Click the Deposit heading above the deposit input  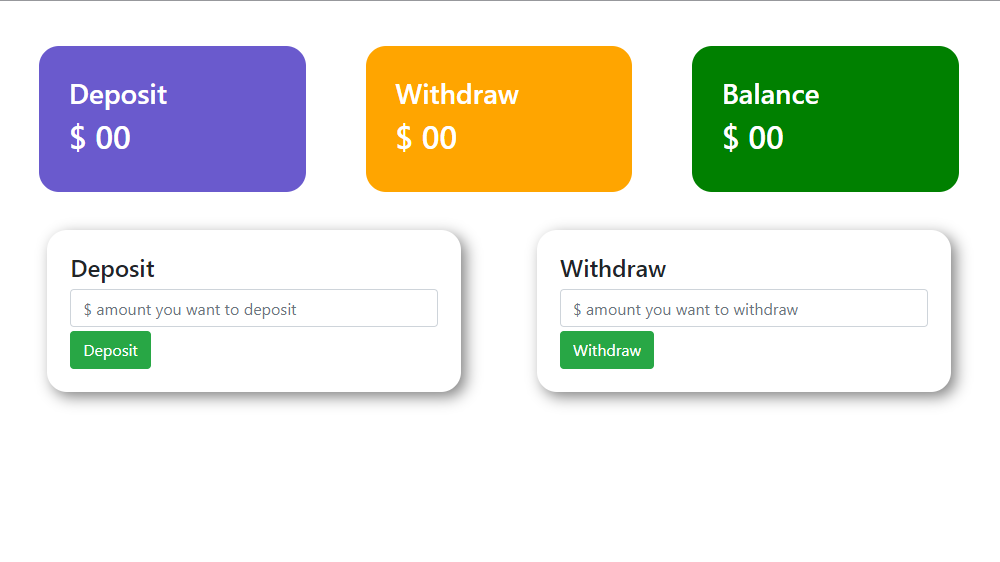coord(112,269)
